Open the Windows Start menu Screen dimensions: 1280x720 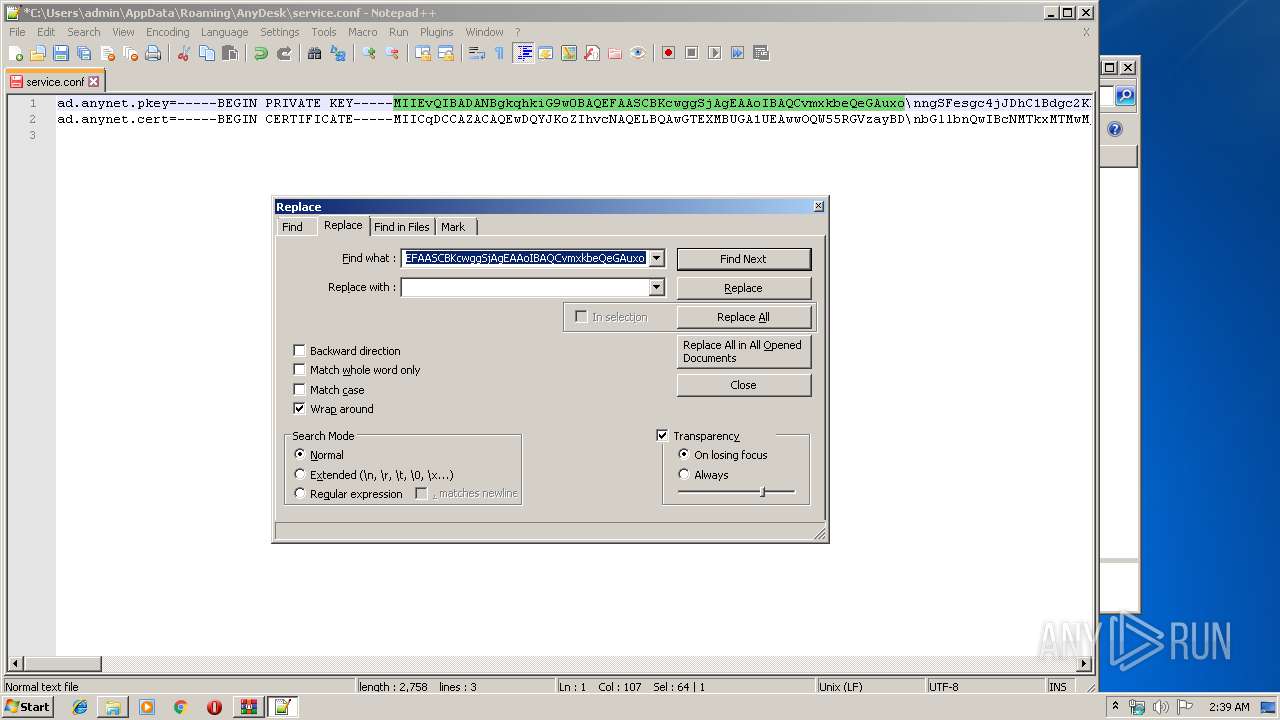tap(28, 707)
